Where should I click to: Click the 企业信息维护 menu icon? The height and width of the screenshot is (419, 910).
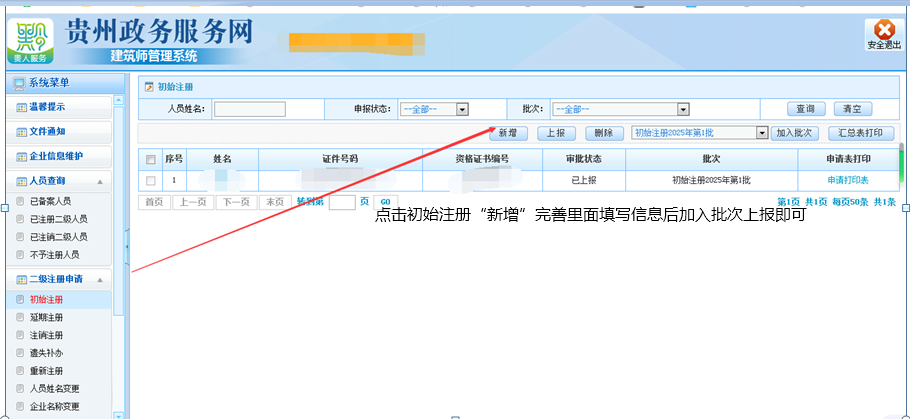coord(22,157)
